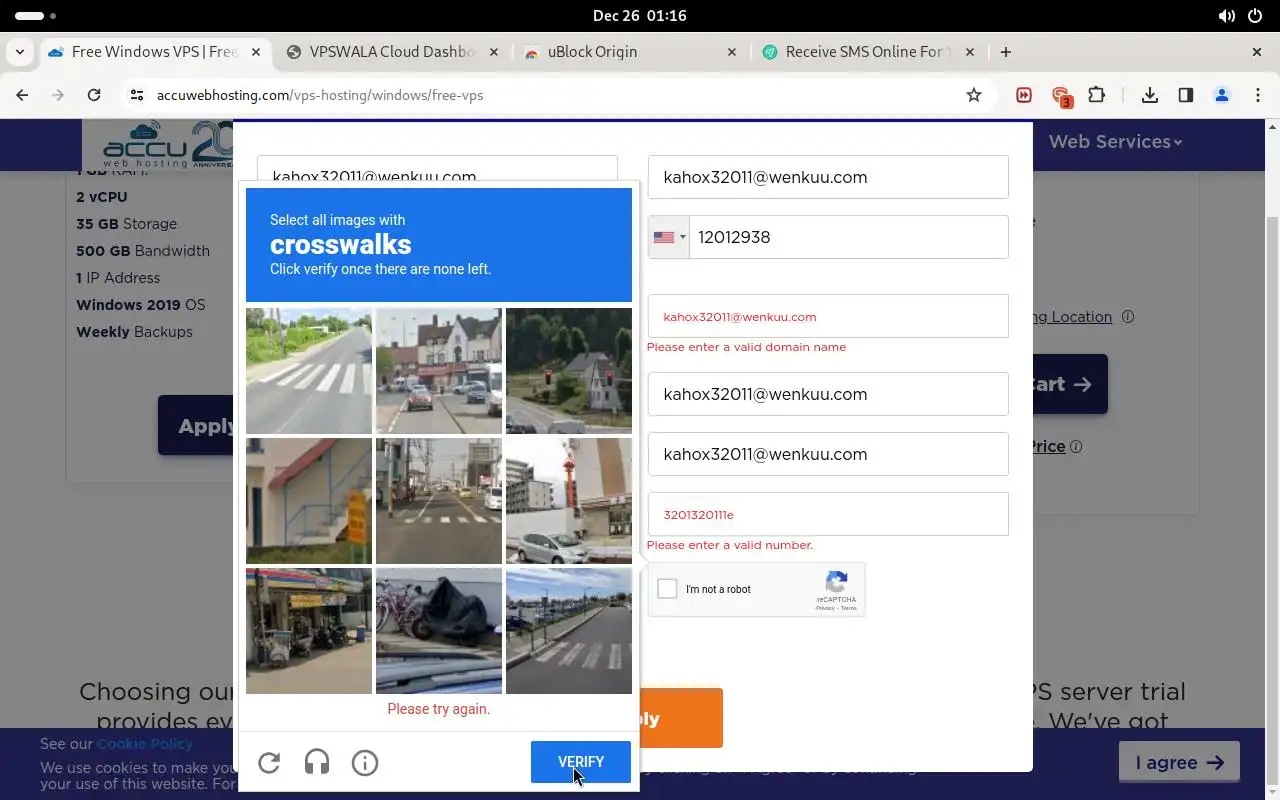Click the VERIFY button

point(581,762)
